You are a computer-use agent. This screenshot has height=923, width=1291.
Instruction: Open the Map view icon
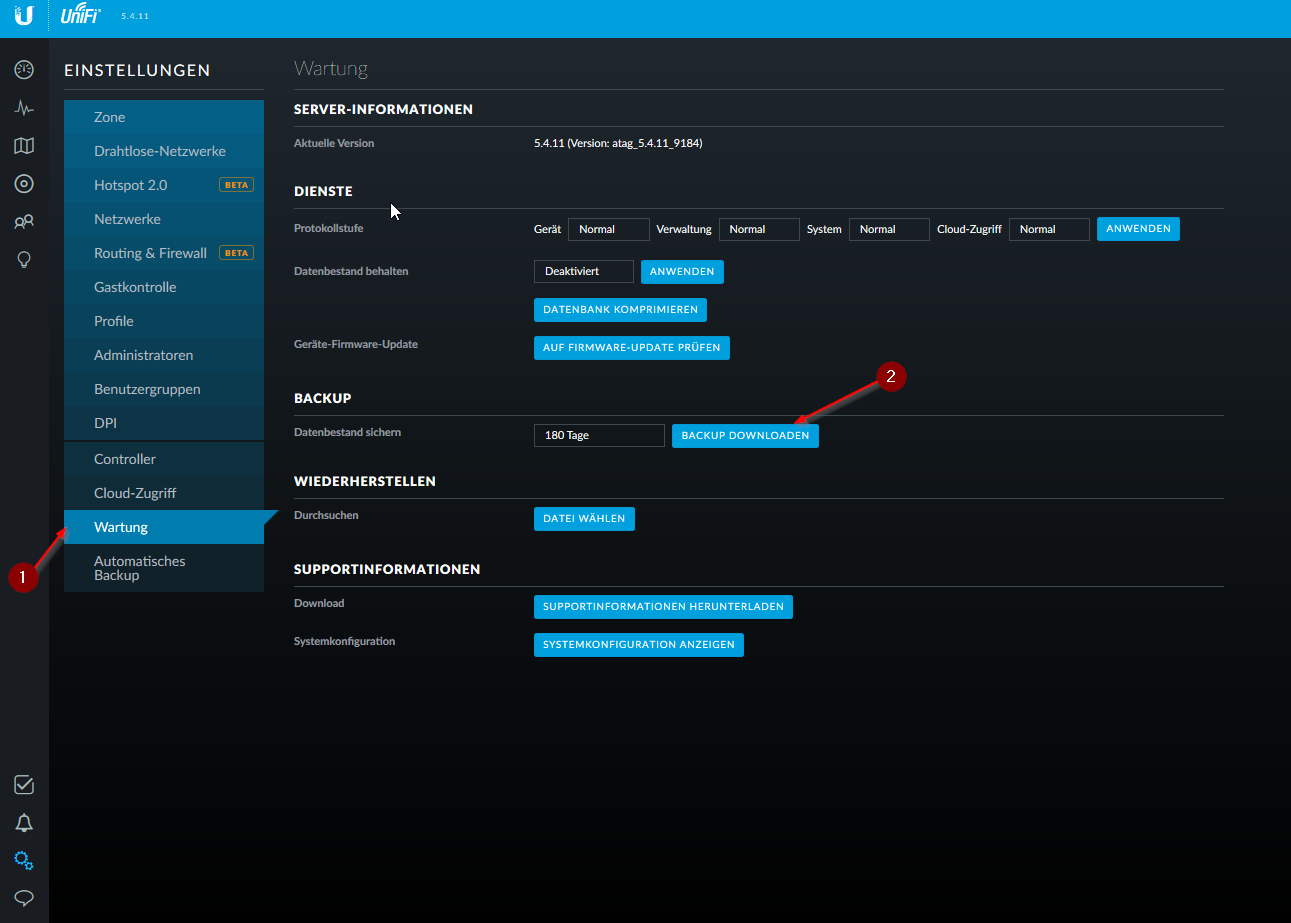24,146
